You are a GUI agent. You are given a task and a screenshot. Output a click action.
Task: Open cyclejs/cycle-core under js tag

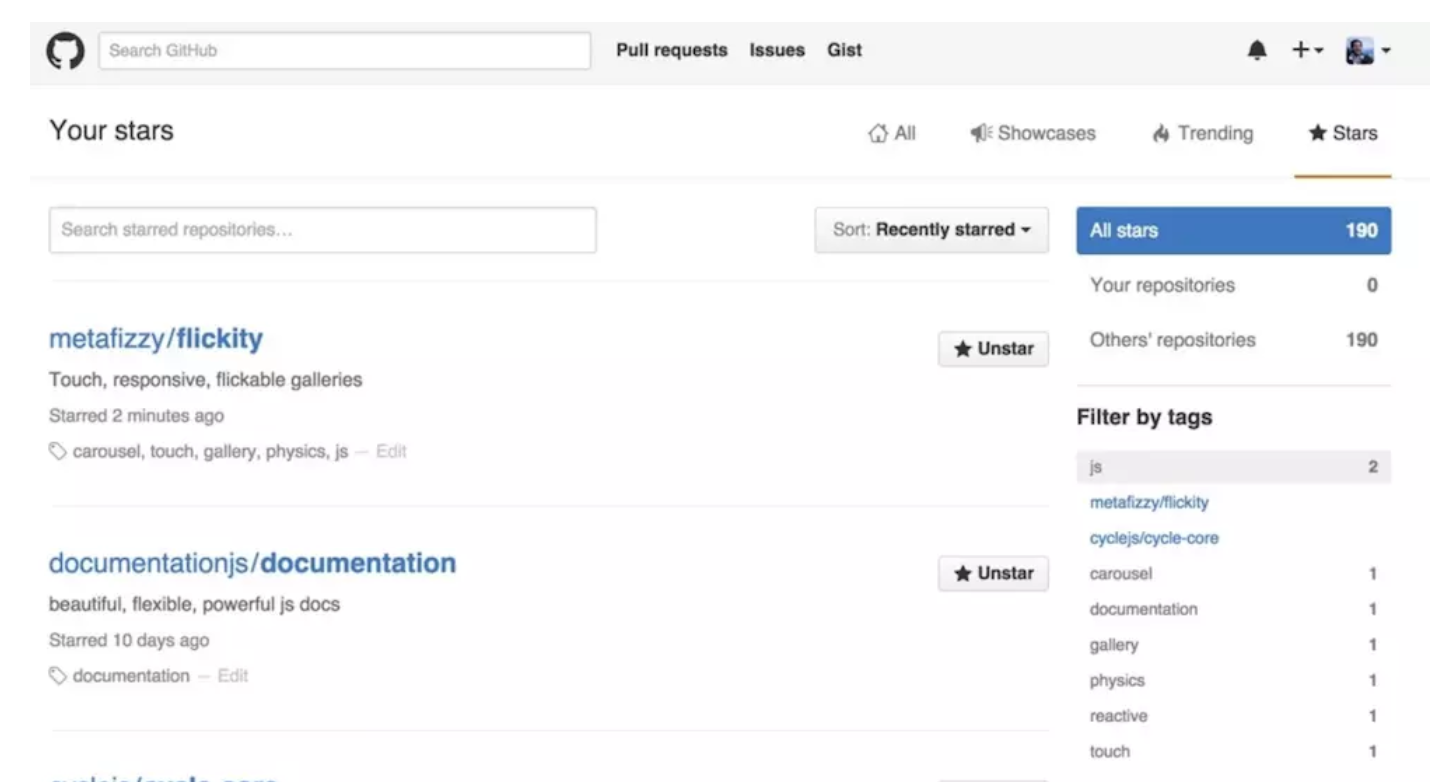click(x=1154, y=538)
